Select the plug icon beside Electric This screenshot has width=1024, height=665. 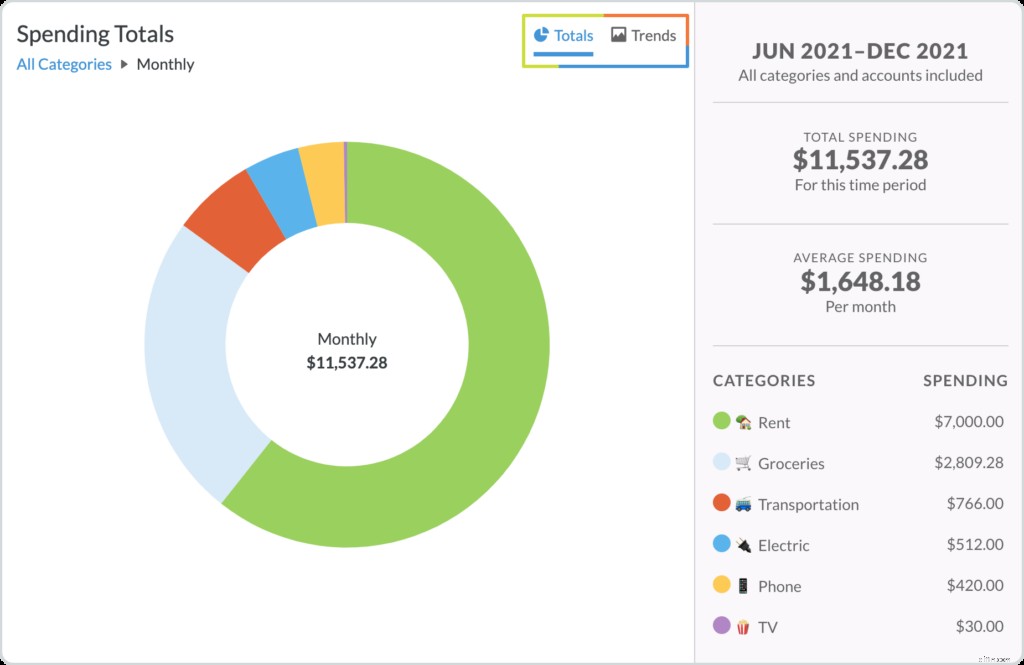pos(746,545)
